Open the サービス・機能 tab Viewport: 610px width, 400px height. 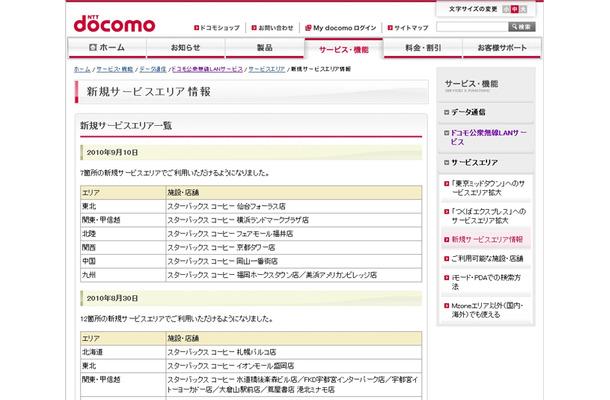[x=344, y=49]
